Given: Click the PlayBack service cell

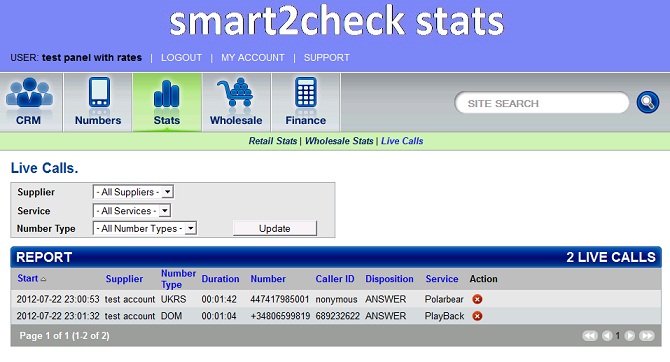Looking at the screenshot, I should tap(444, 316).
